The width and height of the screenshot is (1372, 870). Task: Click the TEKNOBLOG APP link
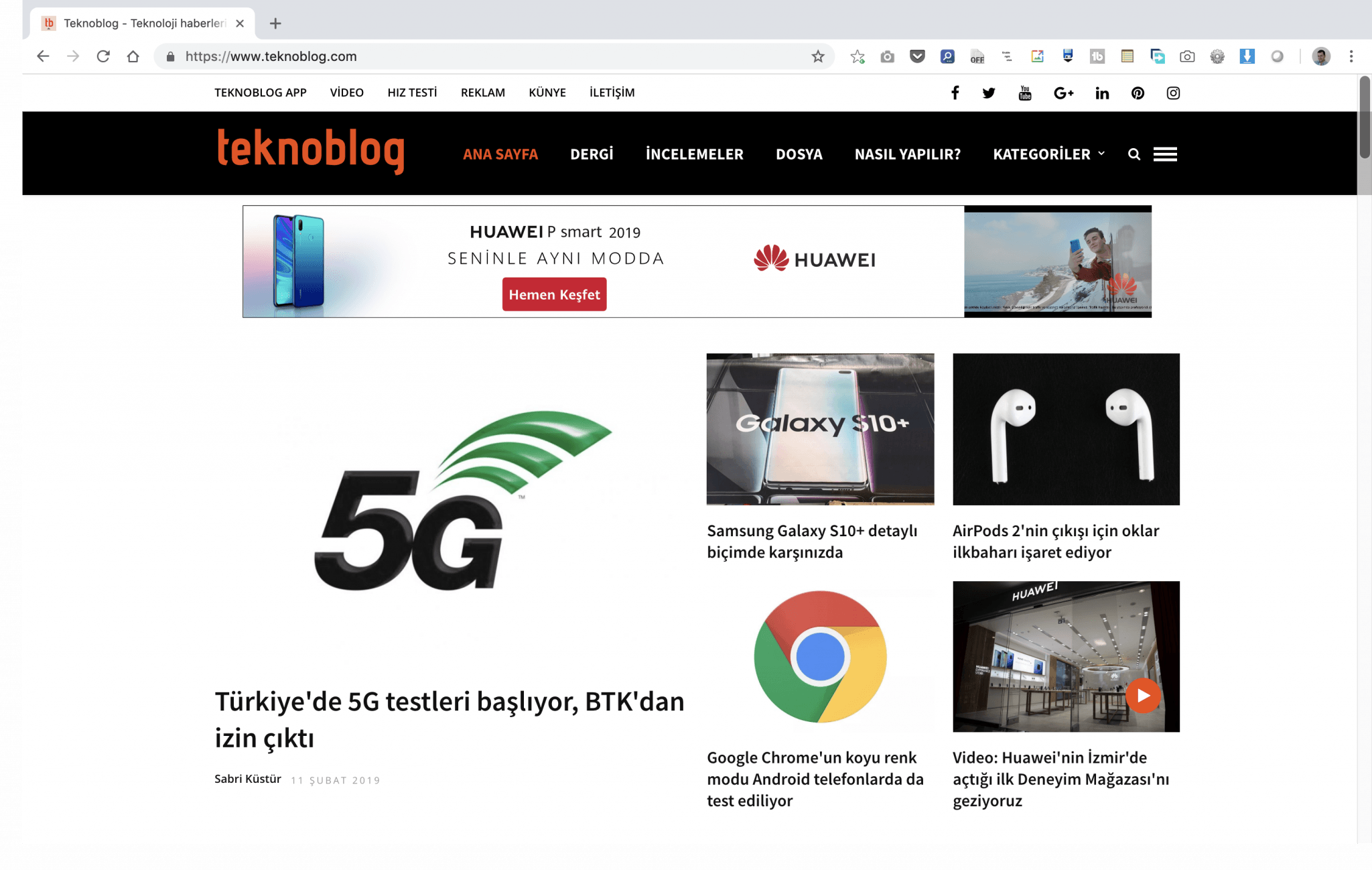(x=260, y=92)
